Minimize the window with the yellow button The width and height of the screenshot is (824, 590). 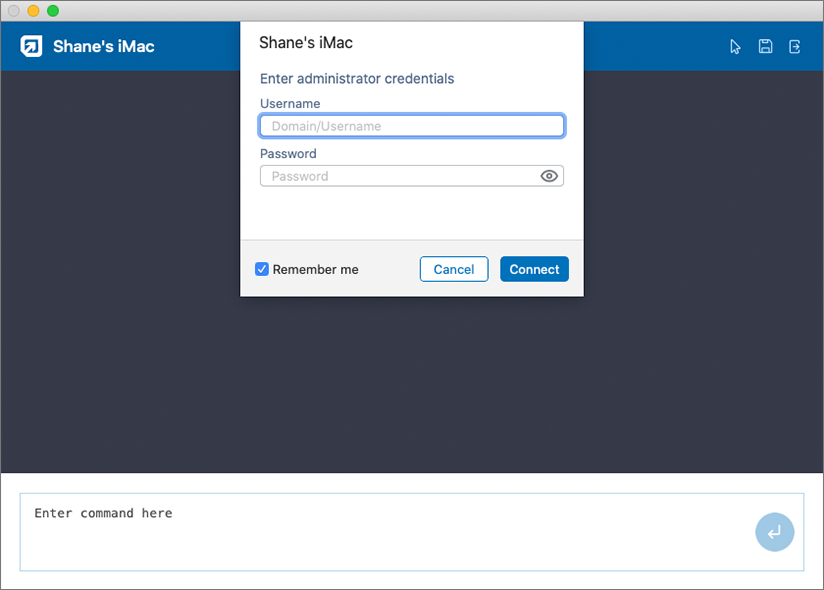33,10
